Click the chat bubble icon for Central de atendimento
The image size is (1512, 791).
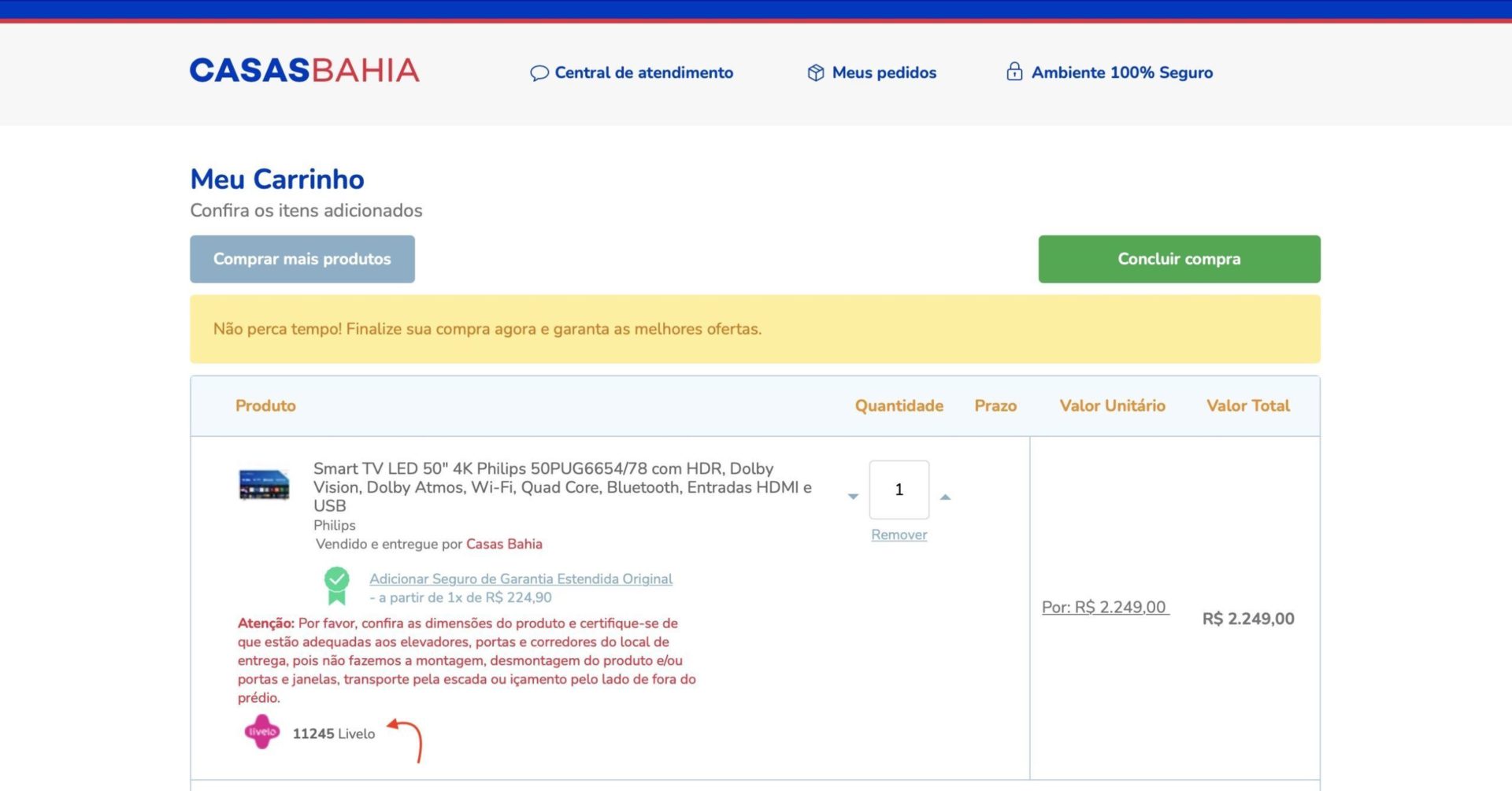coord(539,73)
